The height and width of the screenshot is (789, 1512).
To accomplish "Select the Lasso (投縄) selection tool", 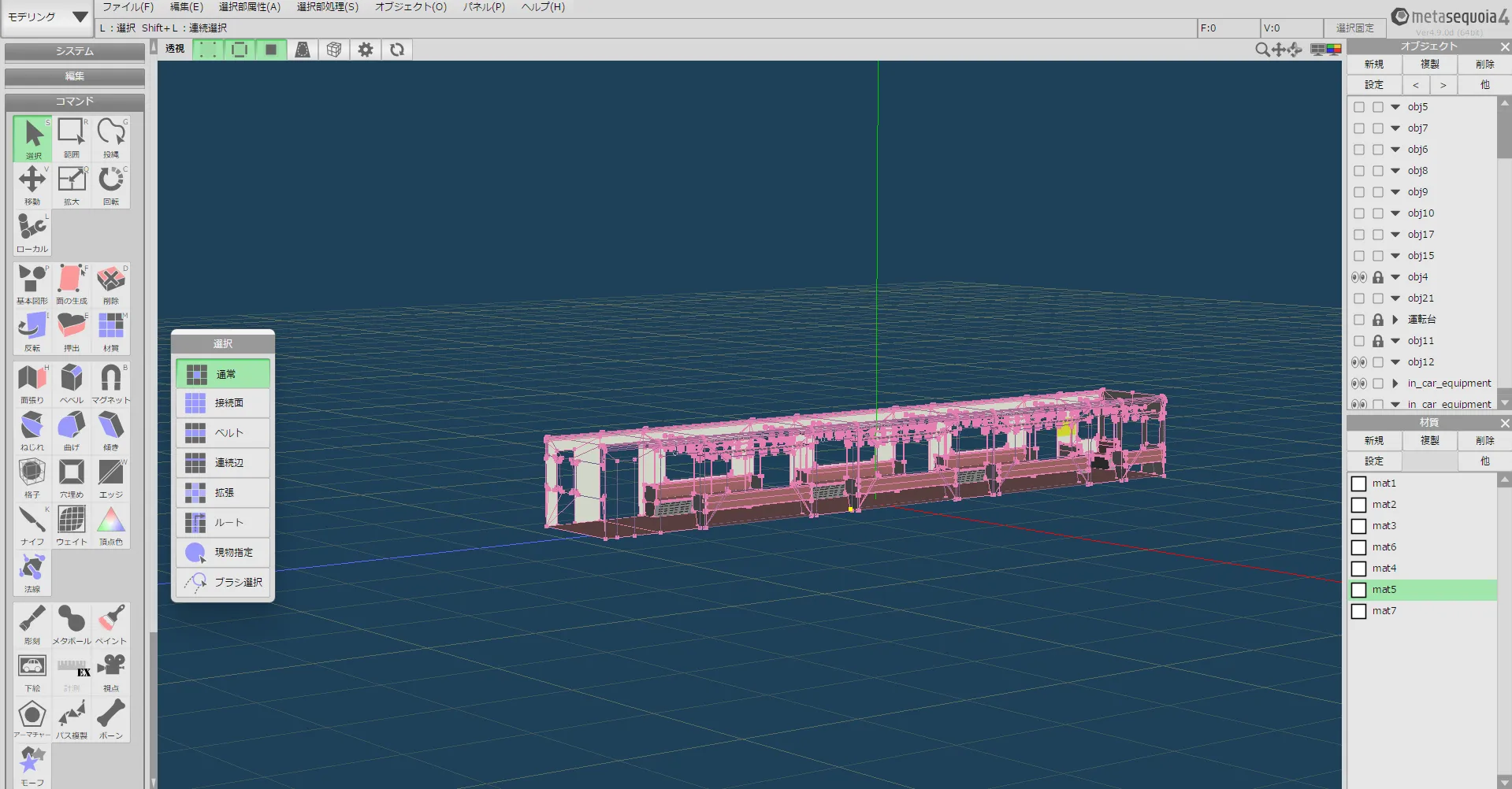I will click(x=111, y=136).
